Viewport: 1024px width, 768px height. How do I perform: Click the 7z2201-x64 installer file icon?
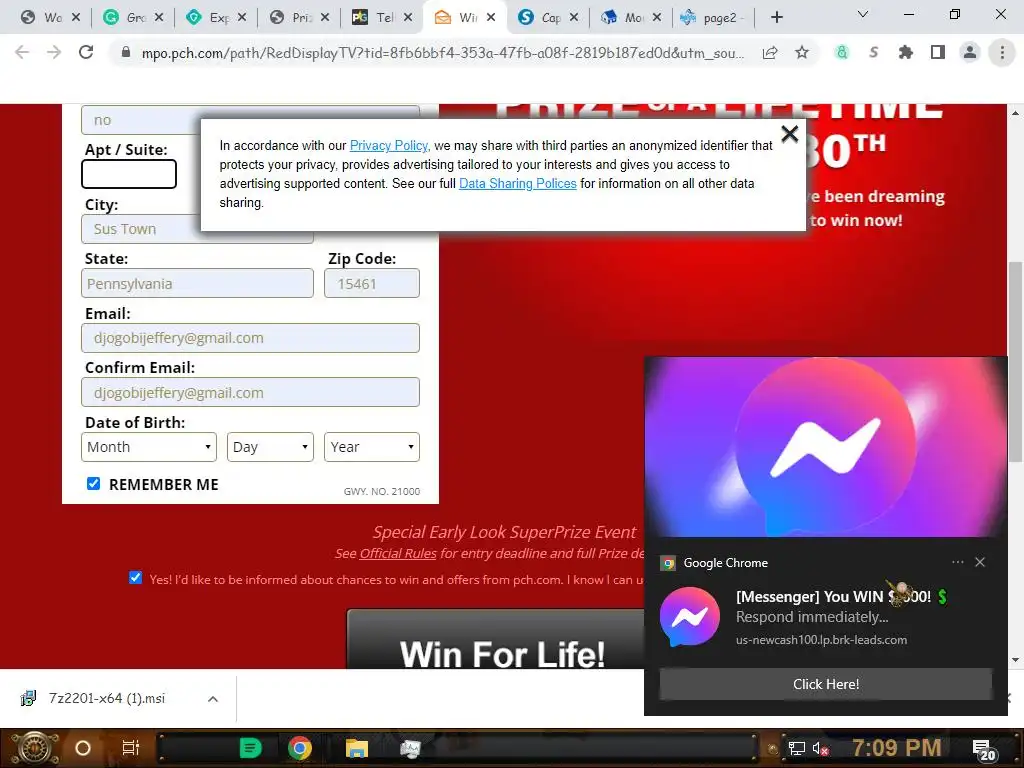[29, 698]
